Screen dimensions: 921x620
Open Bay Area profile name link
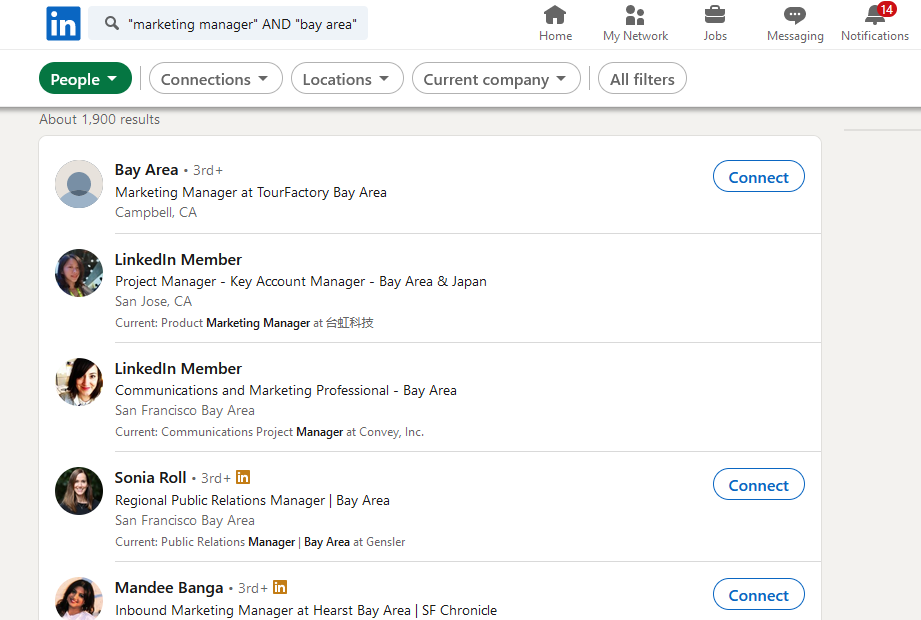pyautogui.click(x=146, y=170)
